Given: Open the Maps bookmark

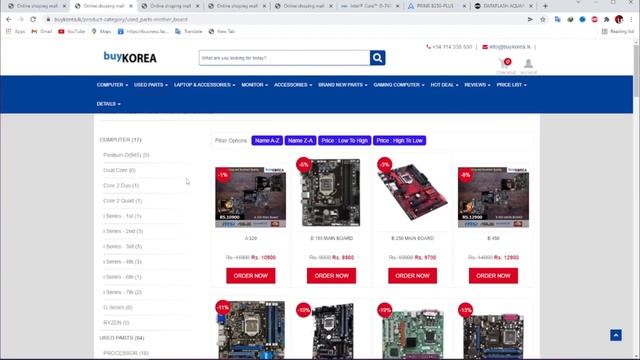Looking at the screenshot, I should [101, 31].
